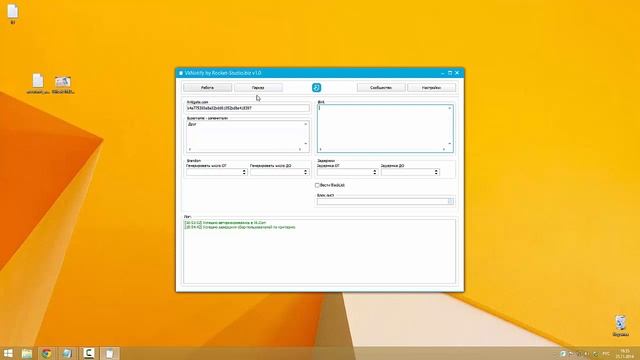The width and height of the screenshot is (640, 360).
Task: Click the Antigate.com key input field
Action: pos(248,108)
